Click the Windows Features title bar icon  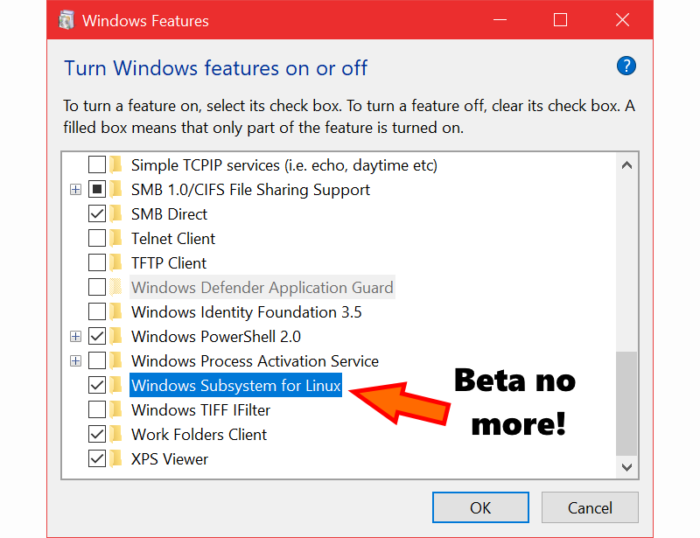67,21
